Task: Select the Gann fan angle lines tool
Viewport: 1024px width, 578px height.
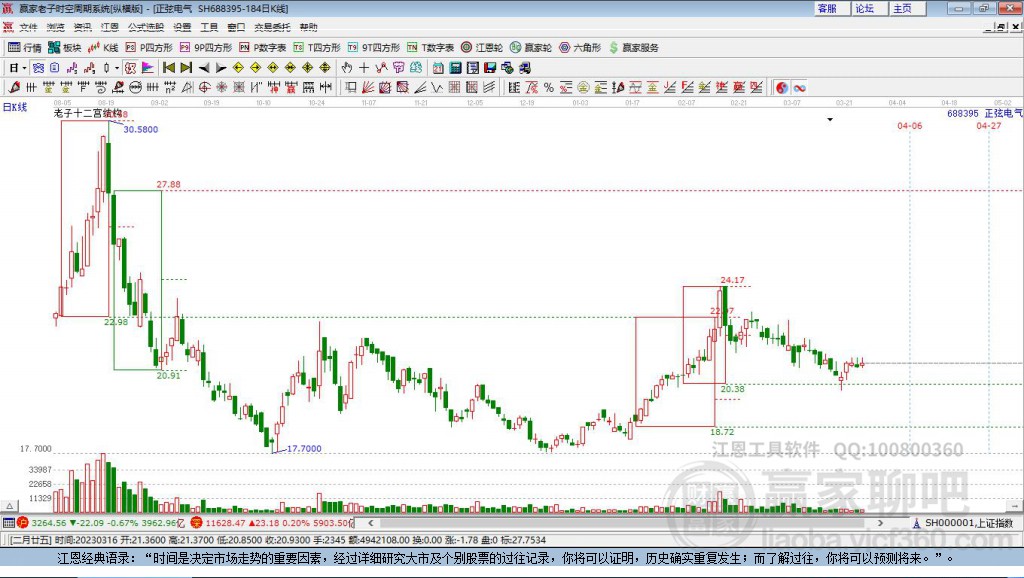Action: click(368, 87)
